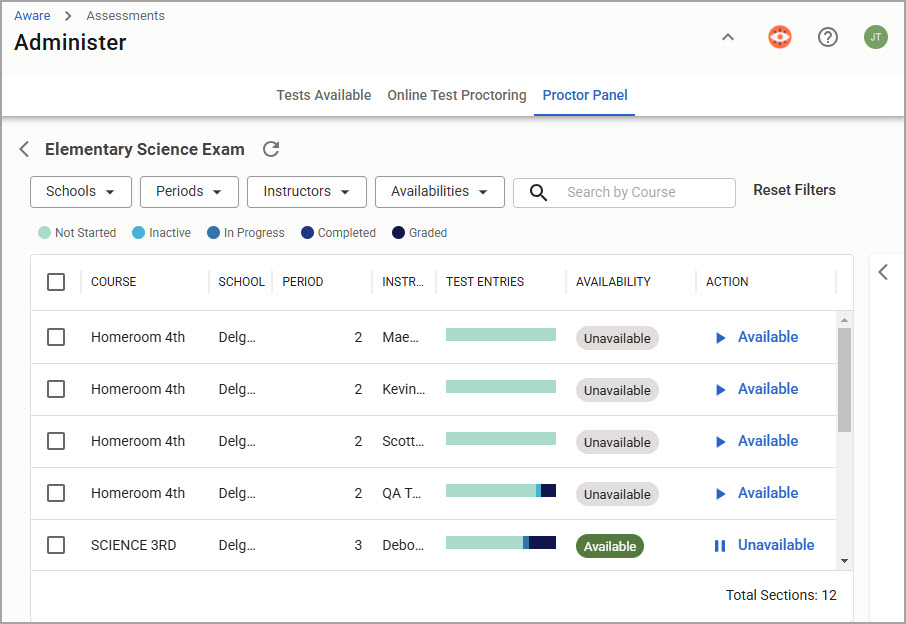
Task: Click the Assessments breadcrumb text
Action: [x=125, y=16]
